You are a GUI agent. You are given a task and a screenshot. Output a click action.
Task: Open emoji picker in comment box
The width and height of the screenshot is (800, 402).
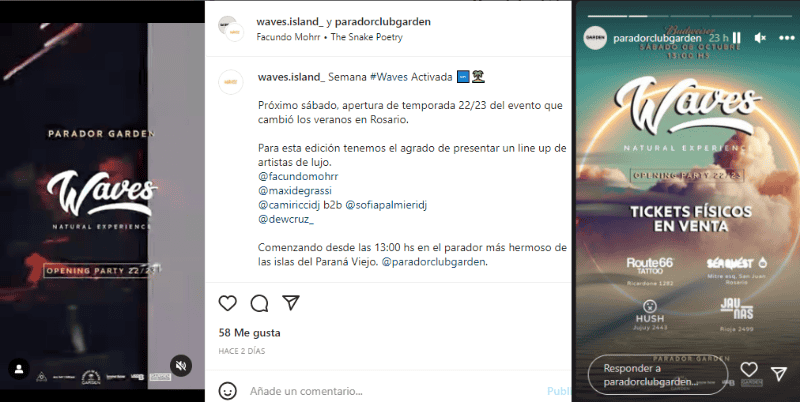pyautogui.click(x=228, y=391)
